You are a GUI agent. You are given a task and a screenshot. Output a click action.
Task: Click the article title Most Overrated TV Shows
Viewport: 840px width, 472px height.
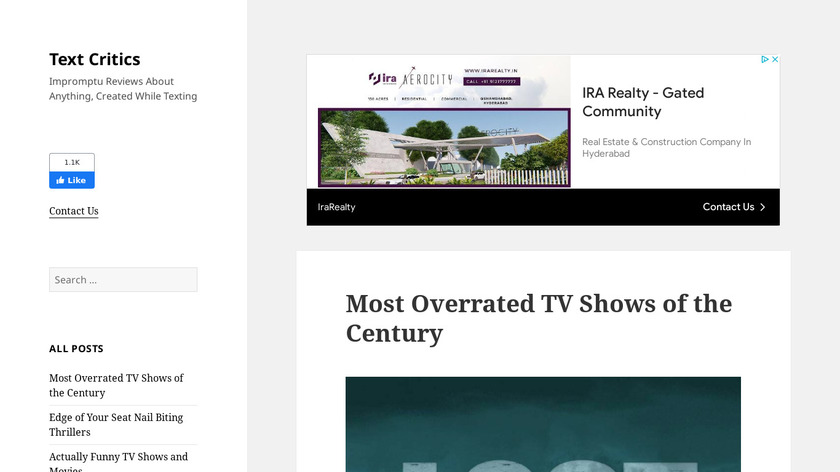pos(539,318)
